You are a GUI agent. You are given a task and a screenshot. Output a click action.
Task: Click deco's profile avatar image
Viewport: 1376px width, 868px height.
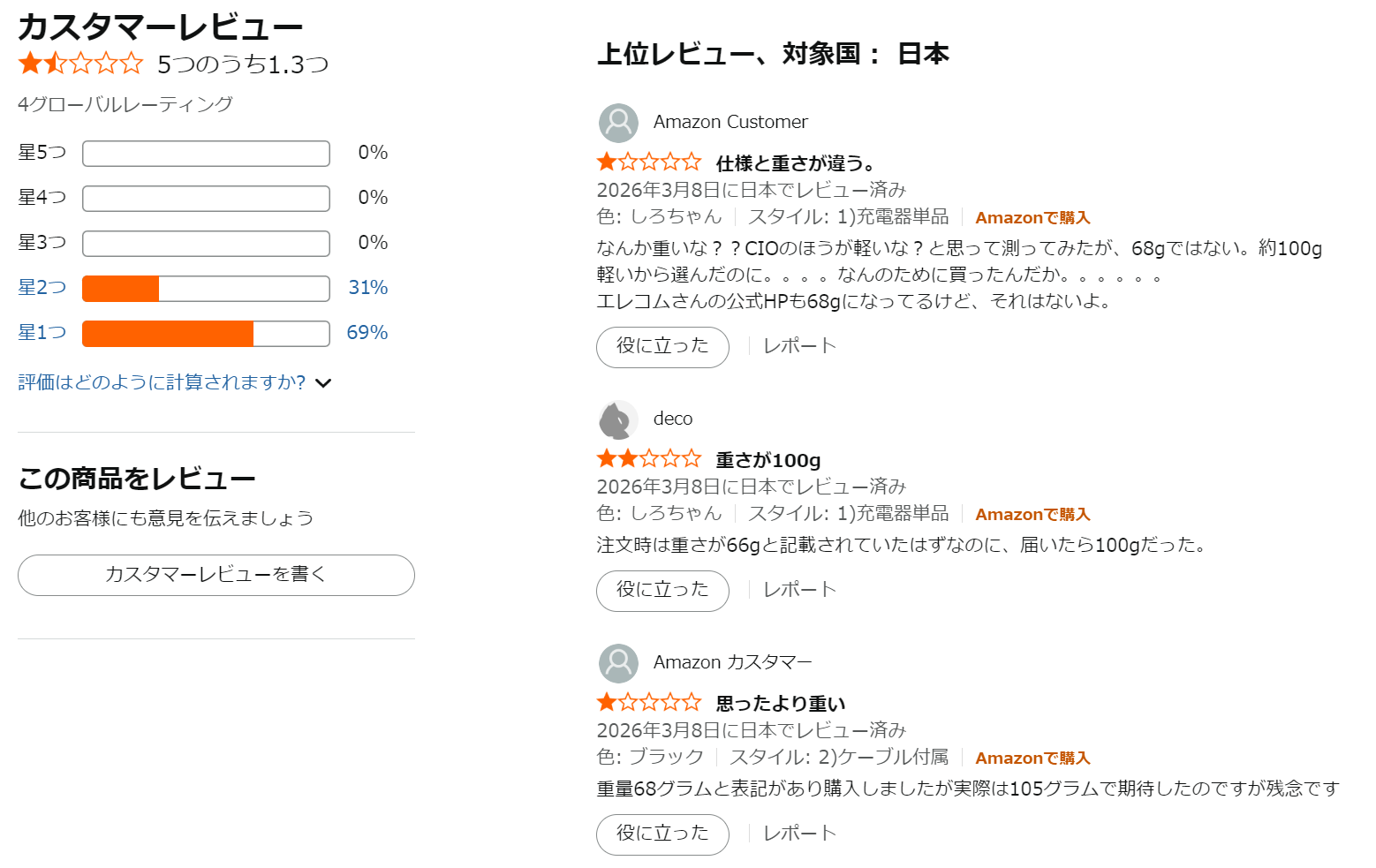pos(618,419)
